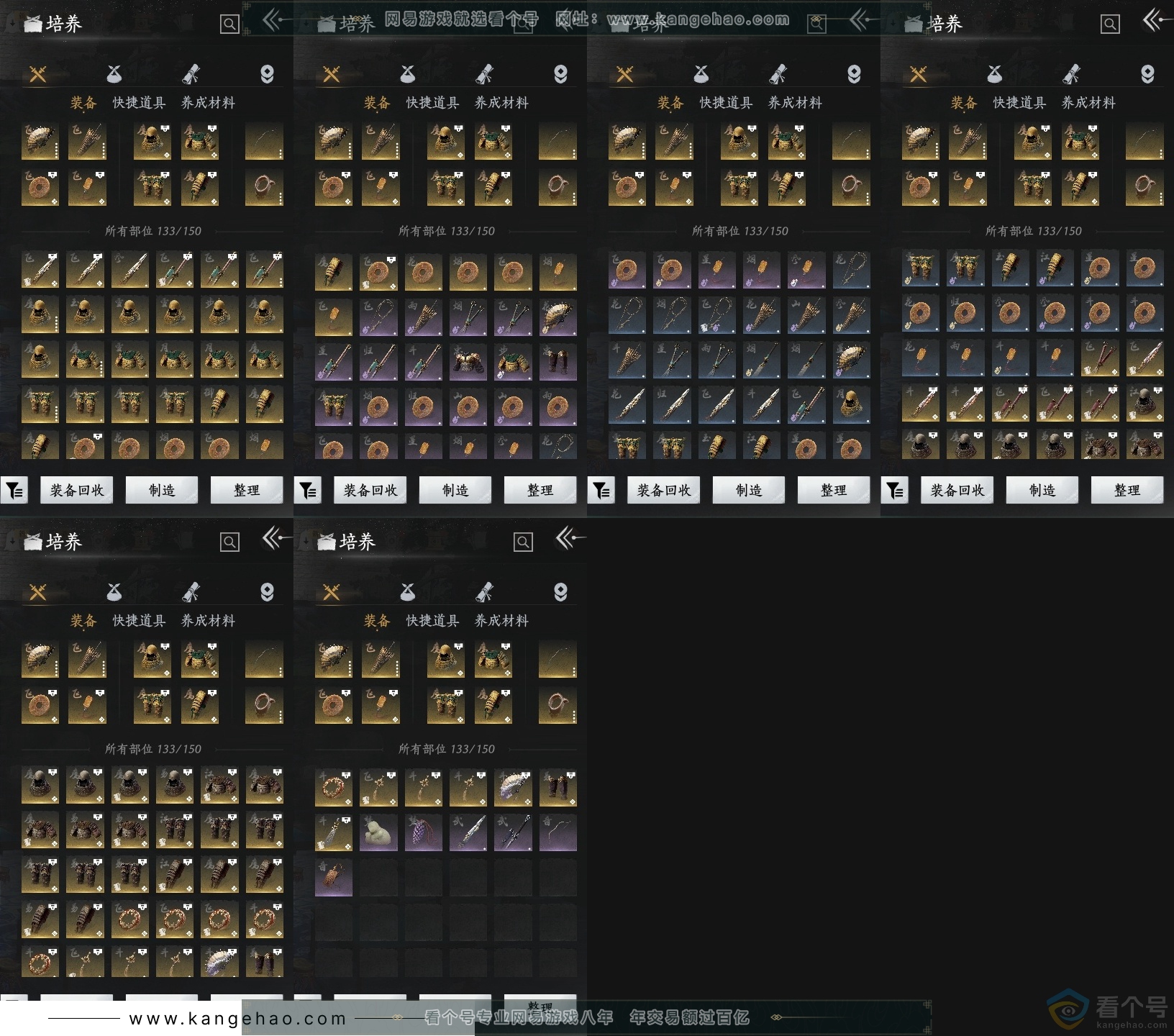Click 制造 button in top-right panel
The image size is (1174, 1036).
coord(1042,490)
